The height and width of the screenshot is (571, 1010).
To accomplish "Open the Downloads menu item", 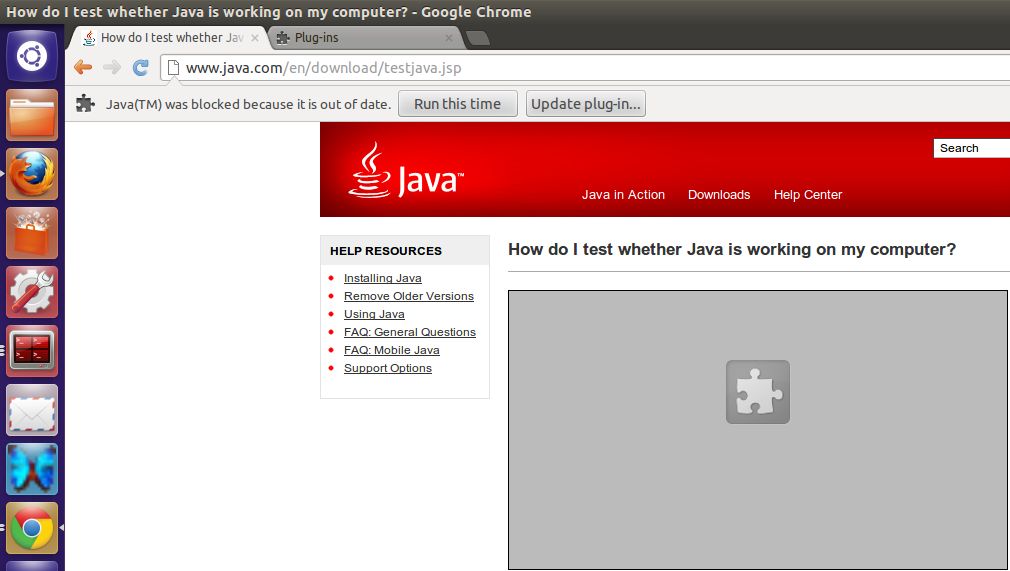I will [x=719, y=195].
